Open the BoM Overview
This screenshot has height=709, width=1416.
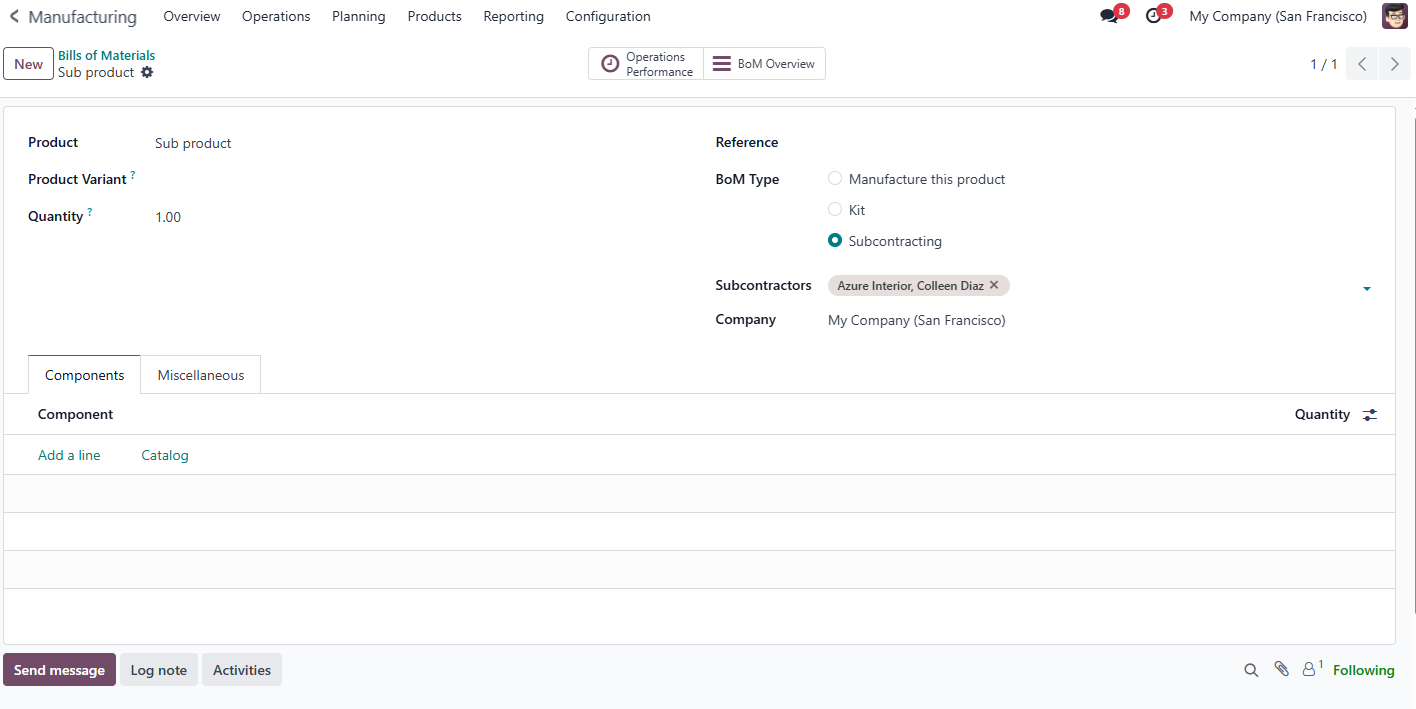pos(765,64)
